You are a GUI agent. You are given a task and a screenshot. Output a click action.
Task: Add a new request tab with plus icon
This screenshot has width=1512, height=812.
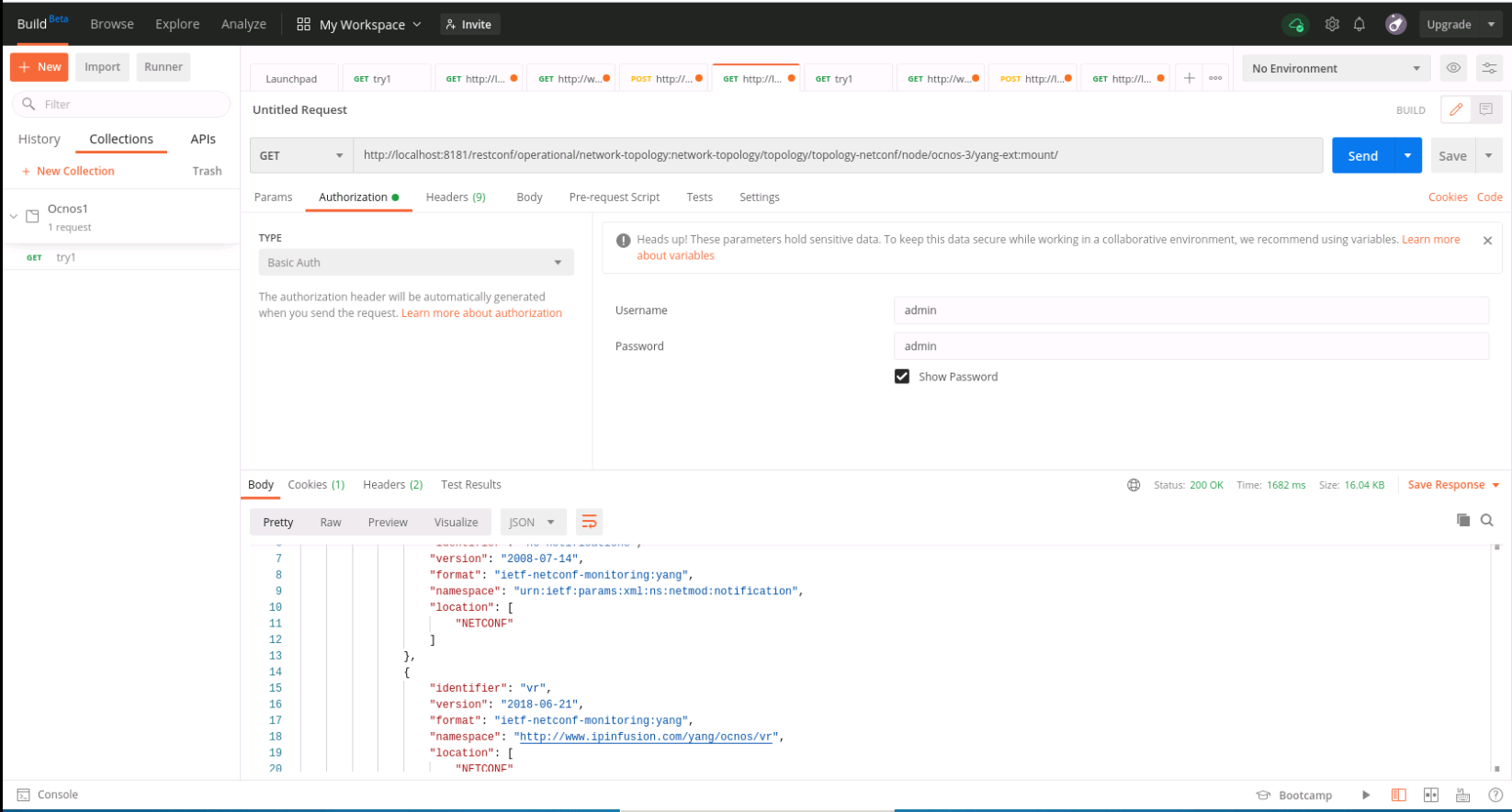pos(1189,78)
